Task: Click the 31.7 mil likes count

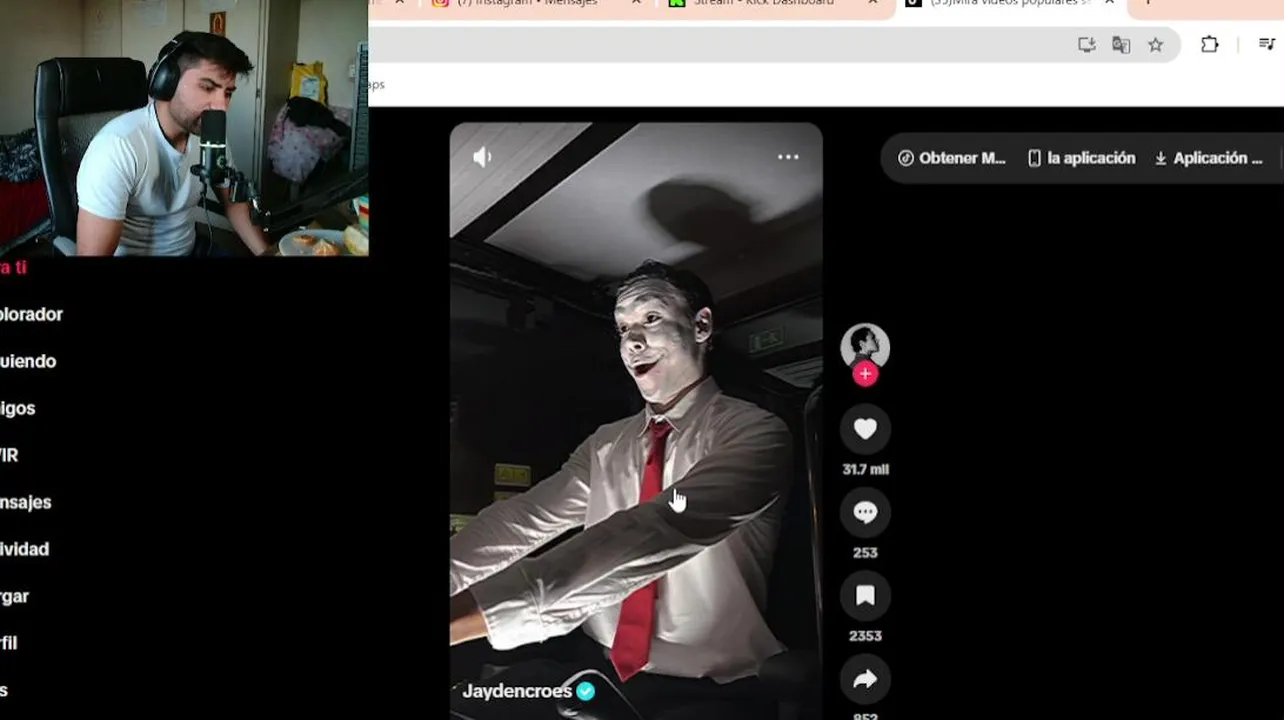Action: (x=865, y=469)
